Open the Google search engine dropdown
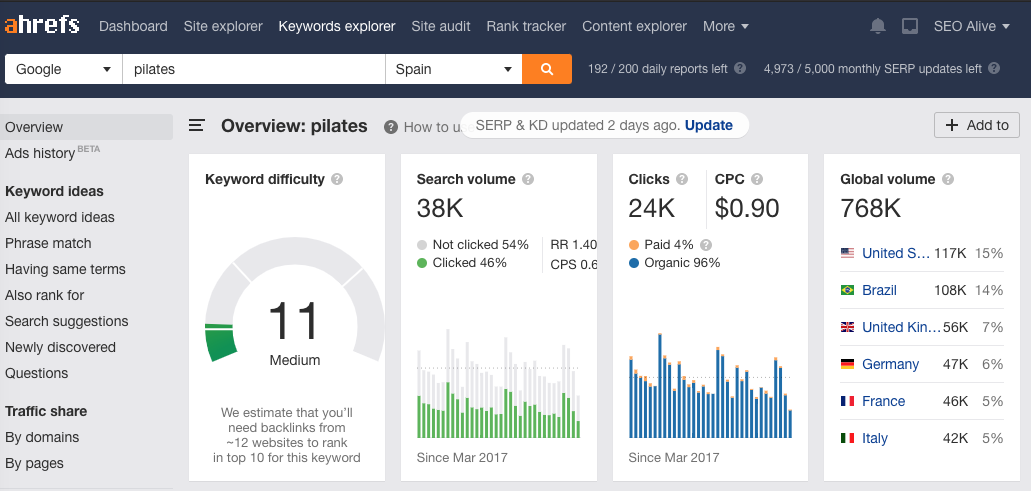This screenshot has width=1031, height=491. point(63,69)
